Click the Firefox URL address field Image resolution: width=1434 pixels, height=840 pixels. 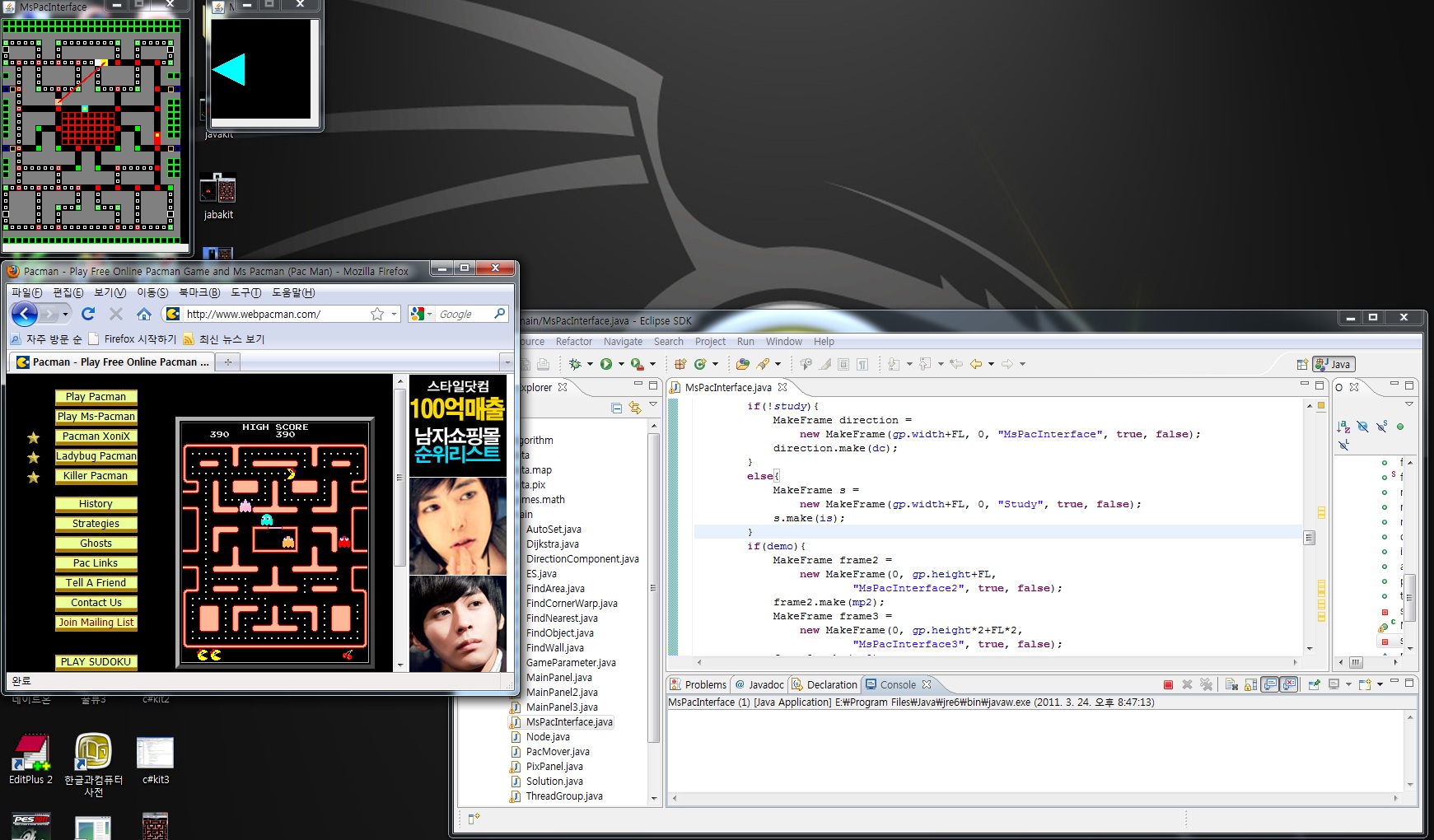point(272,314)
